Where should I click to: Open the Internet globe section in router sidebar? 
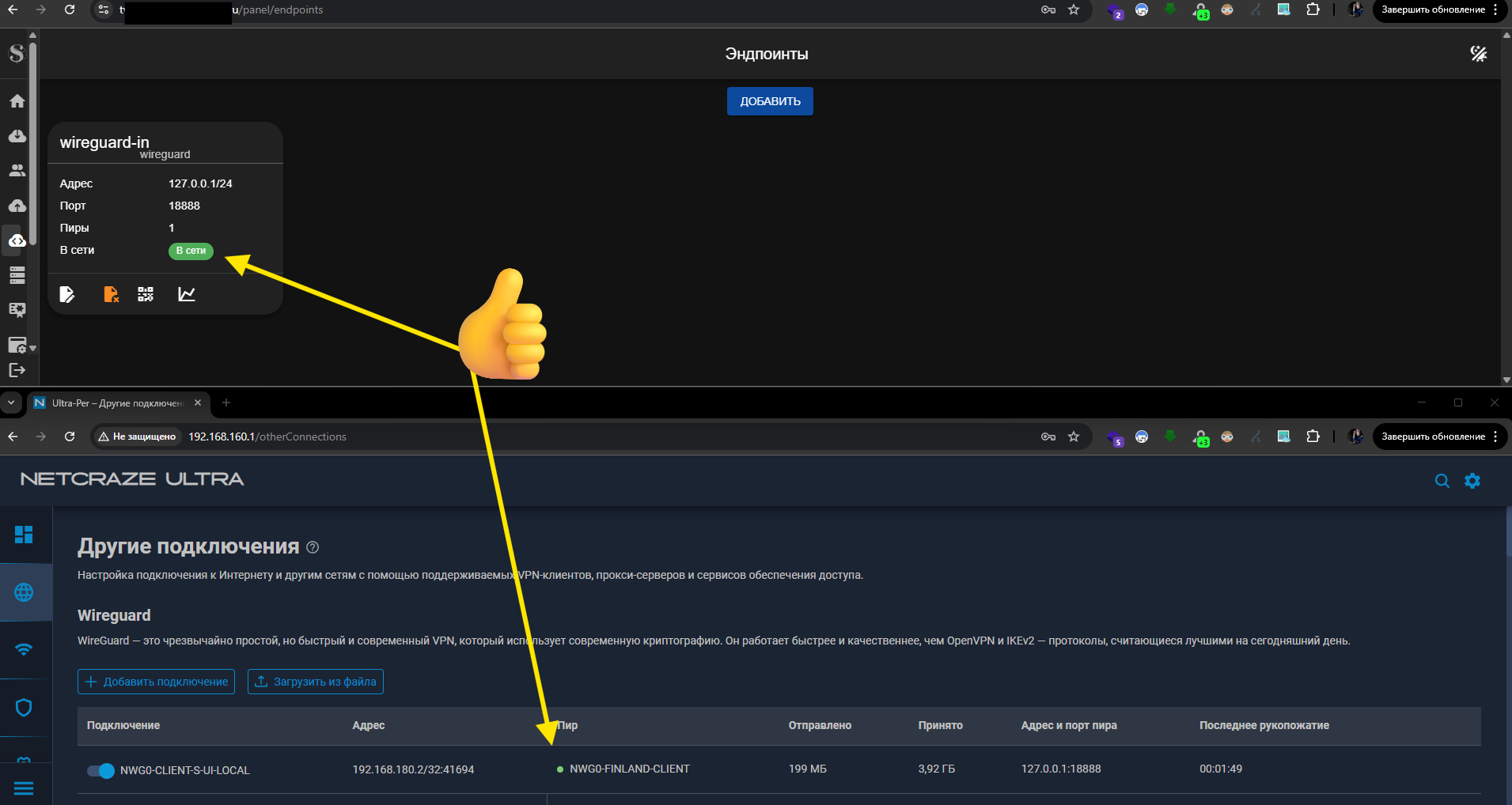(24, 592)
